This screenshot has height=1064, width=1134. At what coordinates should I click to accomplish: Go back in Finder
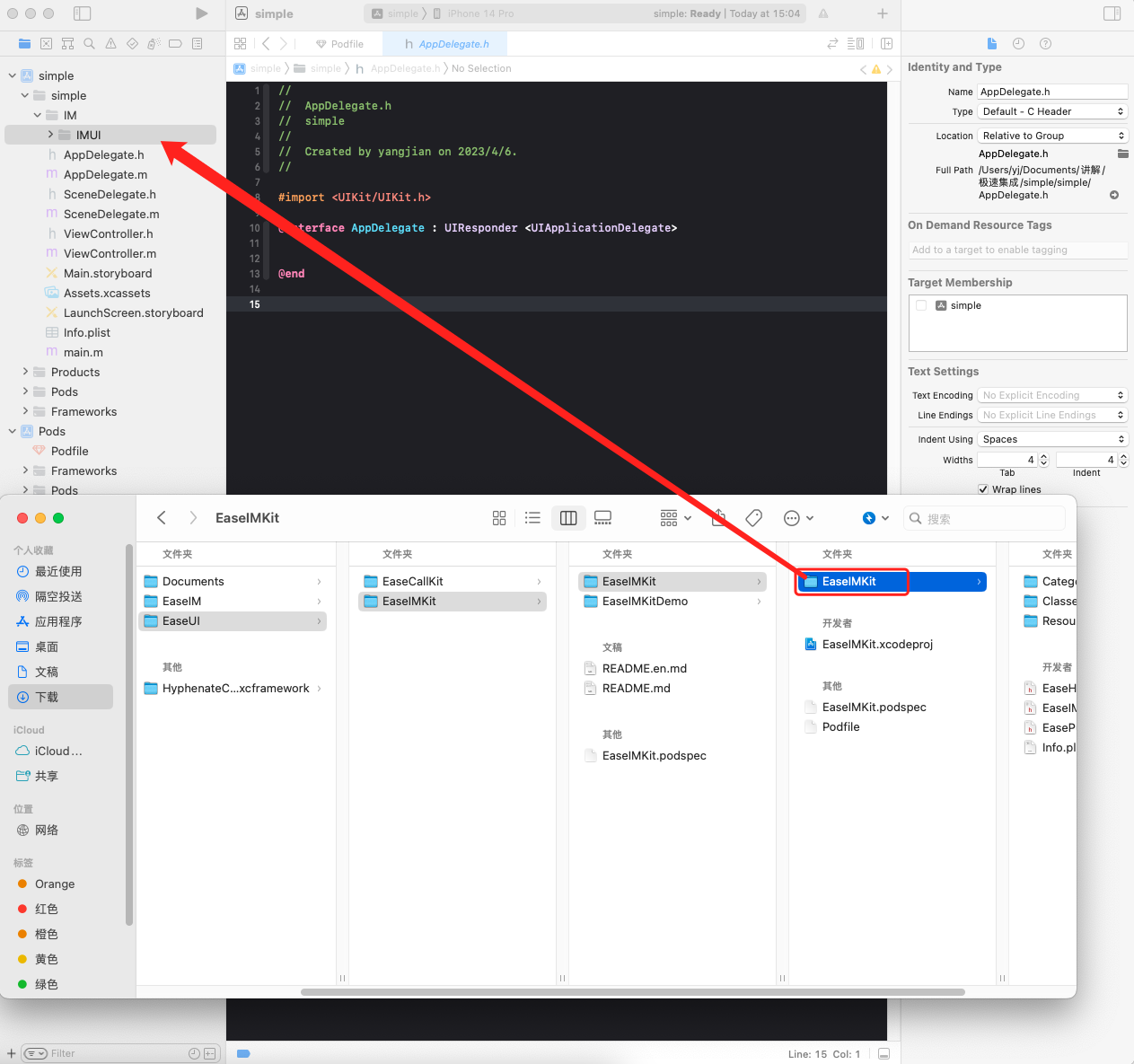coord(162,518)
